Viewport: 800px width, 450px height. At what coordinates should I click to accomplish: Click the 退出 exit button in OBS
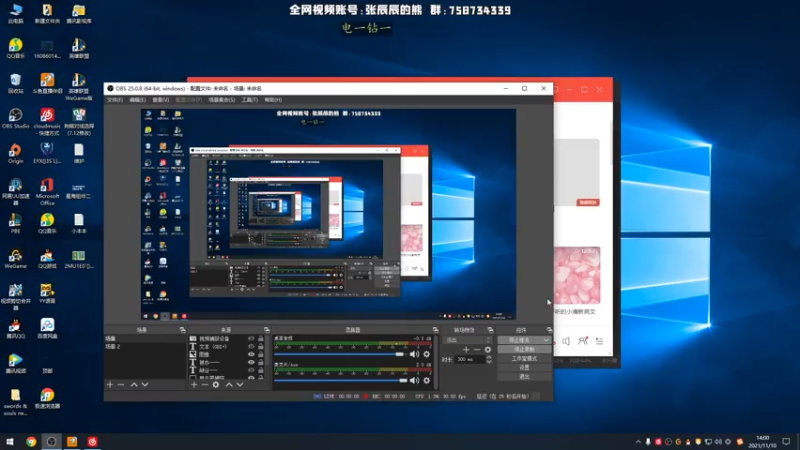tap(524, 377)
